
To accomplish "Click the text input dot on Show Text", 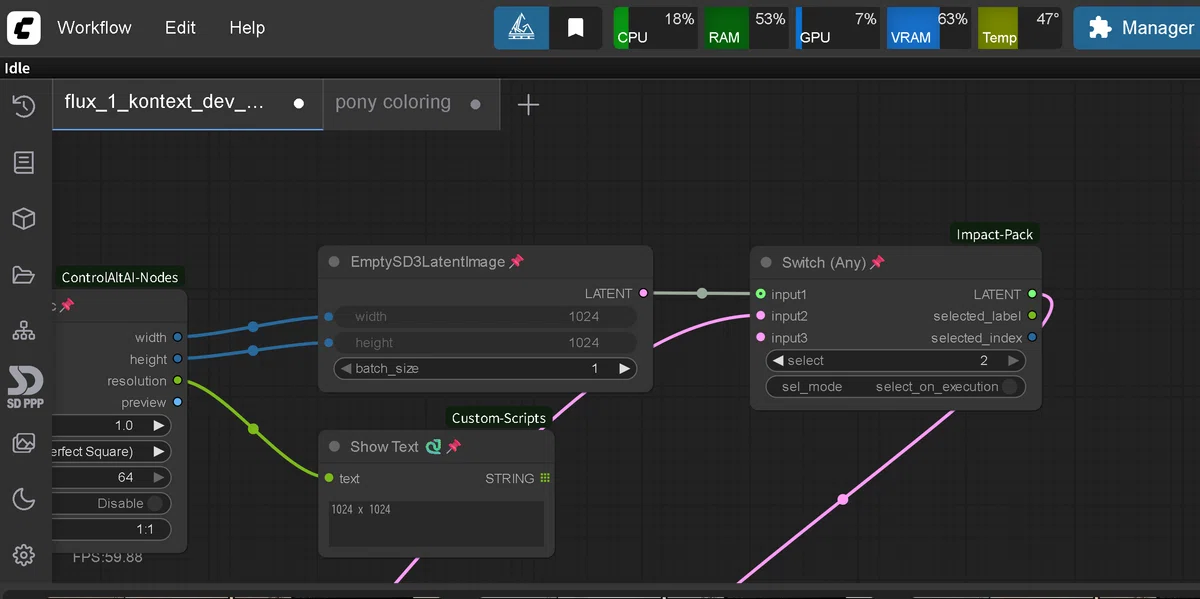I will 329,478.
